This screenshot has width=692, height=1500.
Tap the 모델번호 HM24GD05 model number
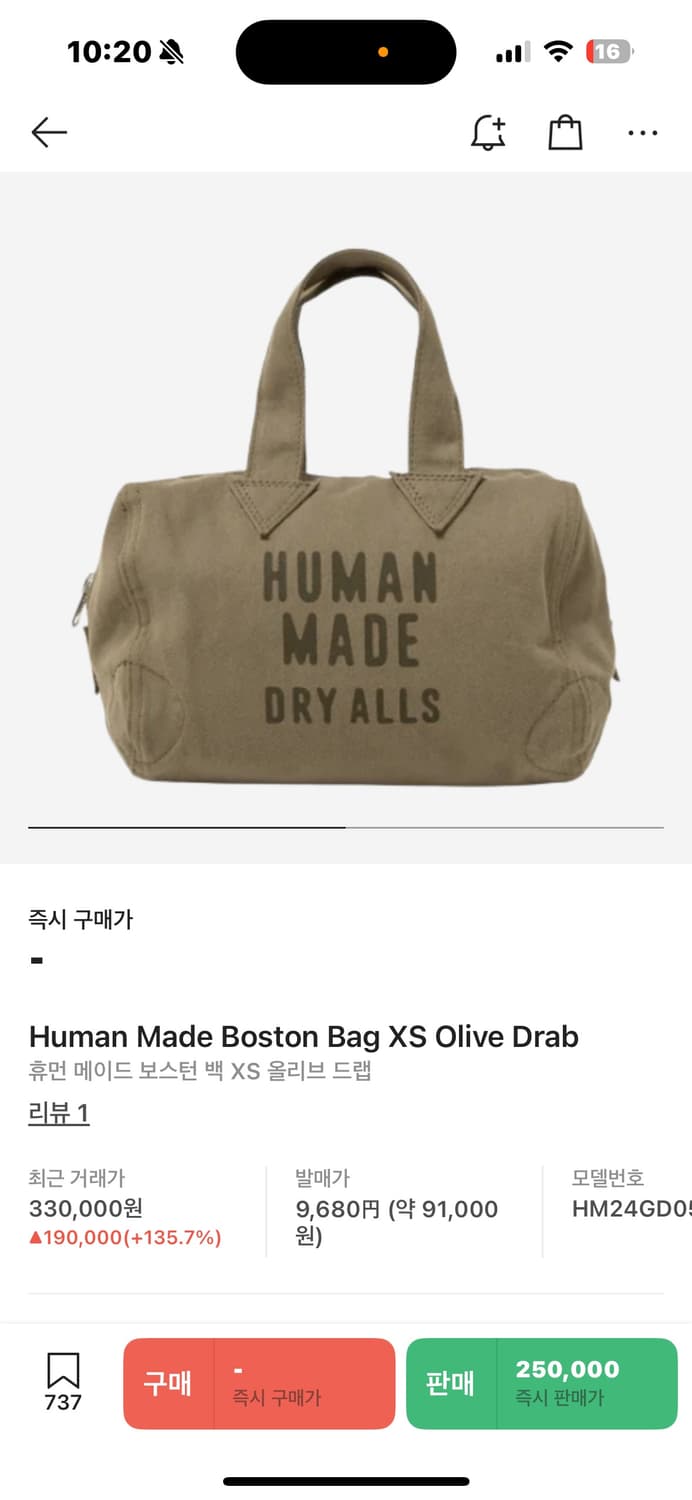632,1194
